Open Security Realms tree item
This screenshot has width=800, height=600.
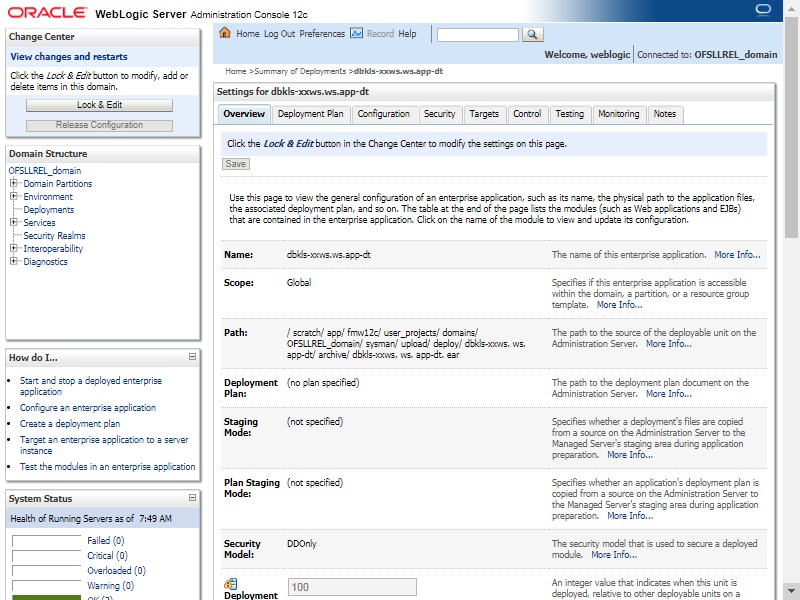[x=54, y=236]
